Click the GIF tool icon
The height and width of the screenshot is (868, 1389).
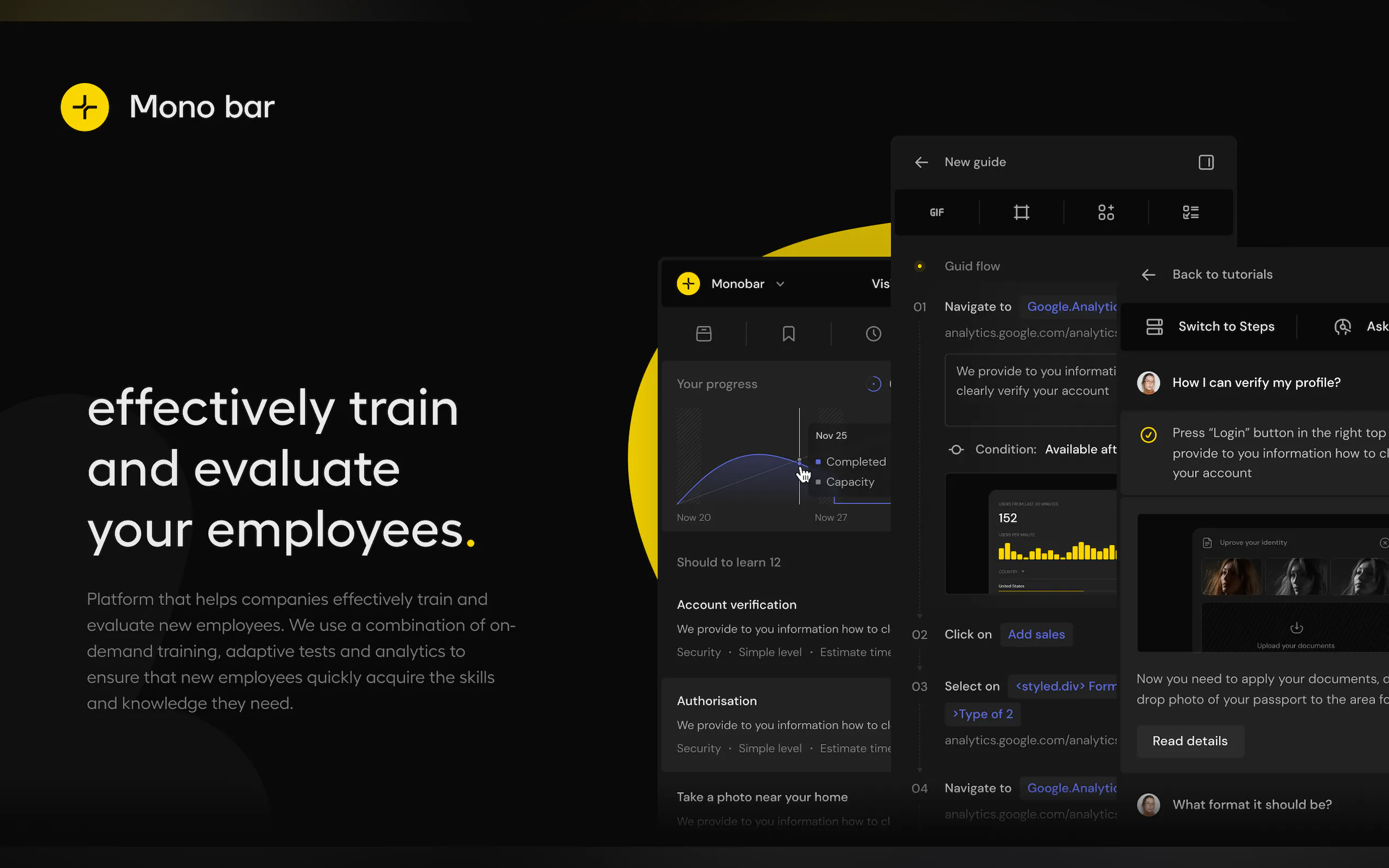937,213
